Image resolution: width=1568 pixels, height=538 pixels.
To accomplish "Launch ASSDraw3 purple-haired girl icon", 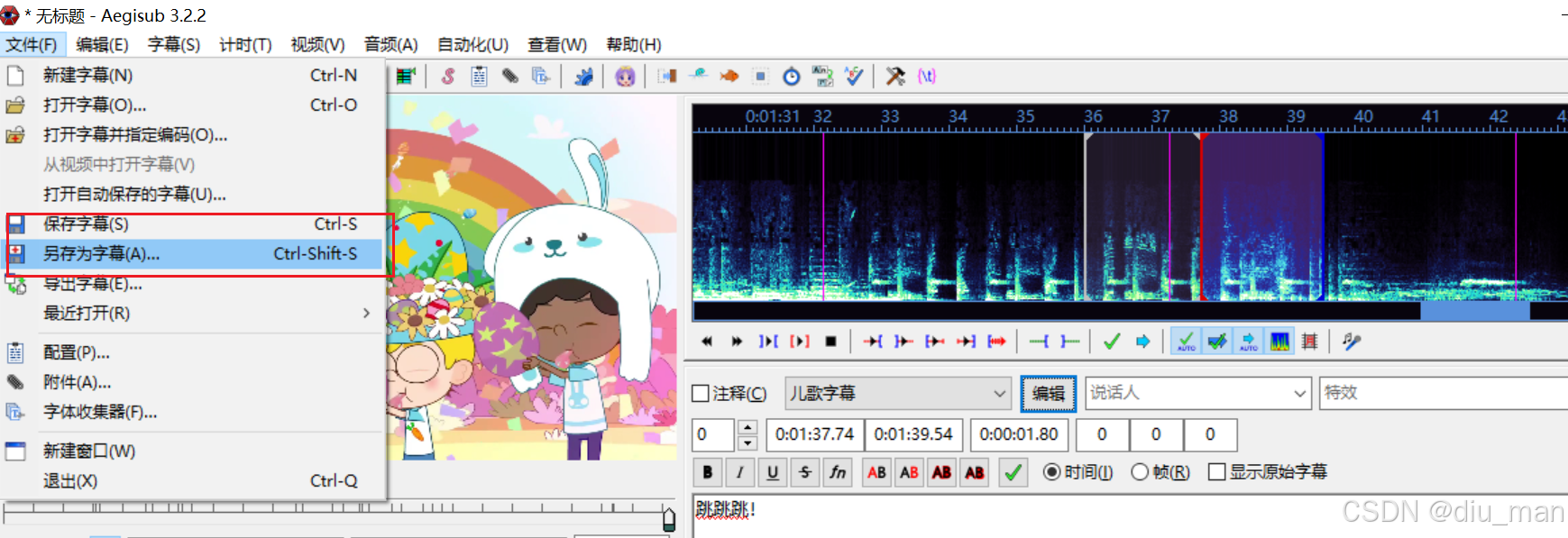I will tap(625, 77).
